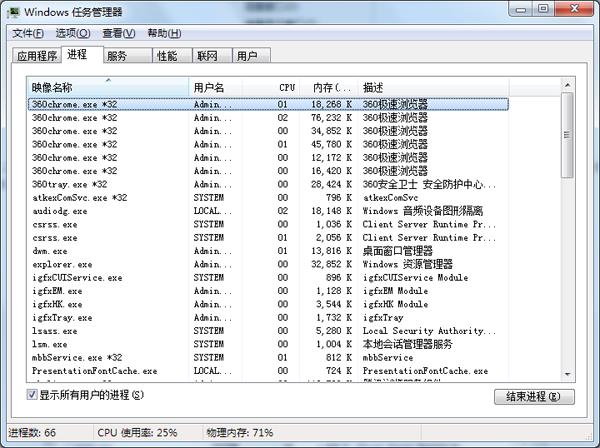This screenshot has height=448, width=600.
Task: Select the PresentationFontCache.exe process
Action: (268, 371)
